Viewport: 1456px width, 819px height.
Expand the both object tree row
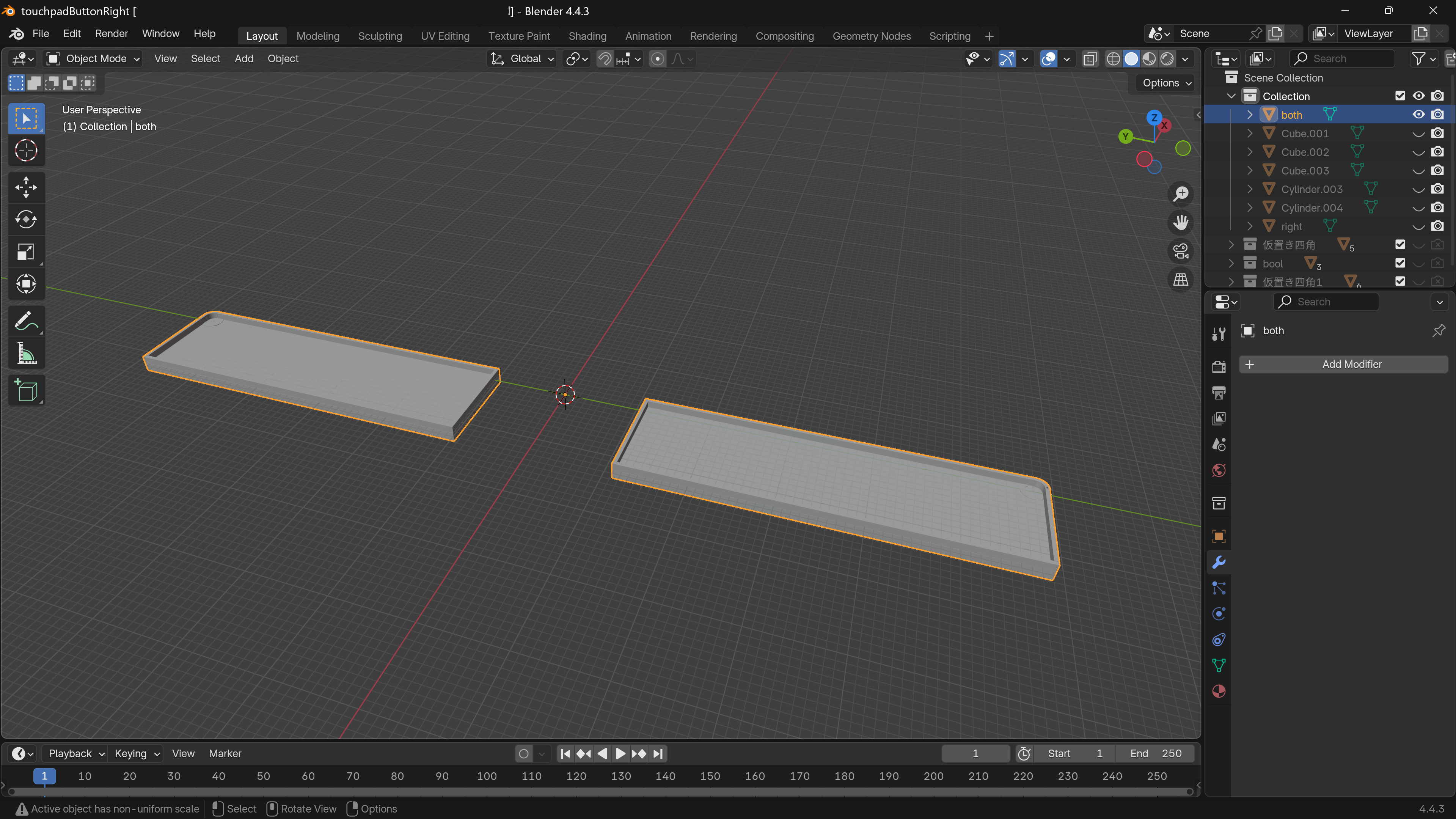pos(1250,115)
